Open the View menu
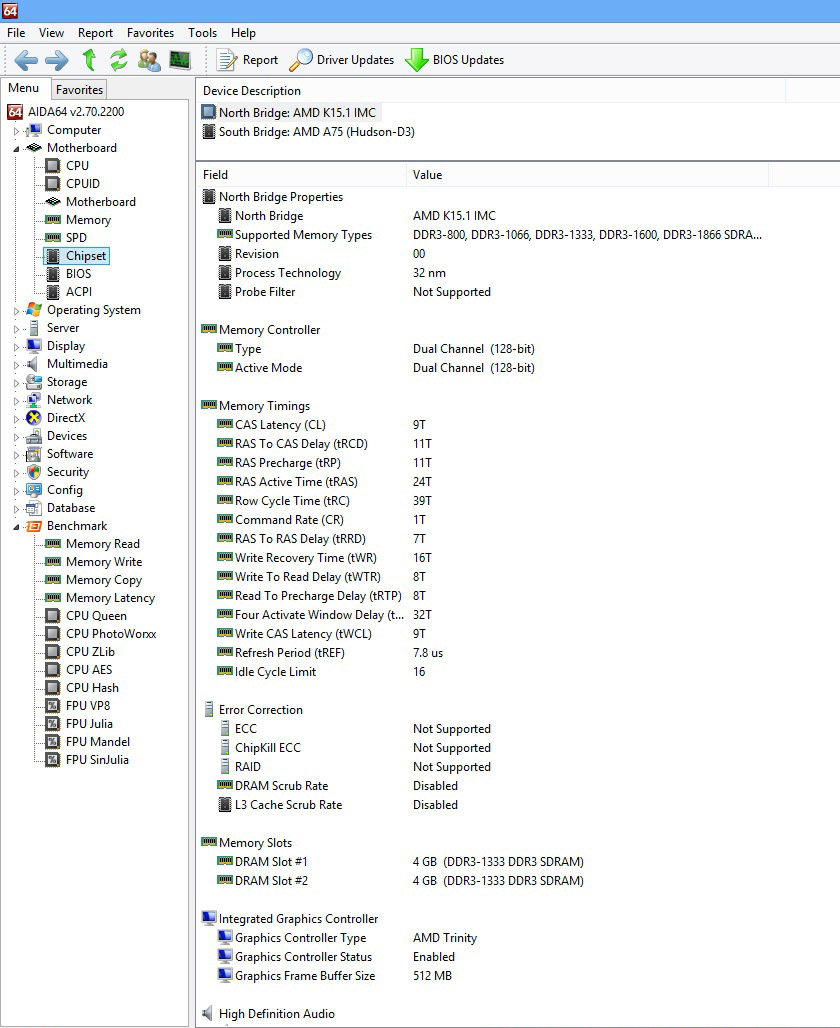This screenshot has height=1028, width=840. click(x=51, y=33)
